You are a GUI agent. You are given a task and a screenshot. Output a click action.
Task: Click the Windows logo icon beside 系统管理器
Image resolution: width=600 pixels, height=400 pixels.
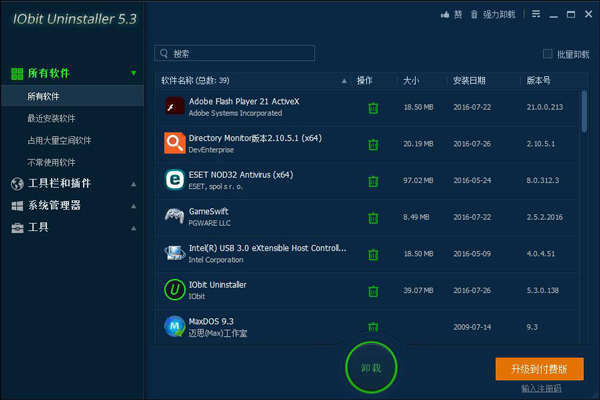click(17, 206)
